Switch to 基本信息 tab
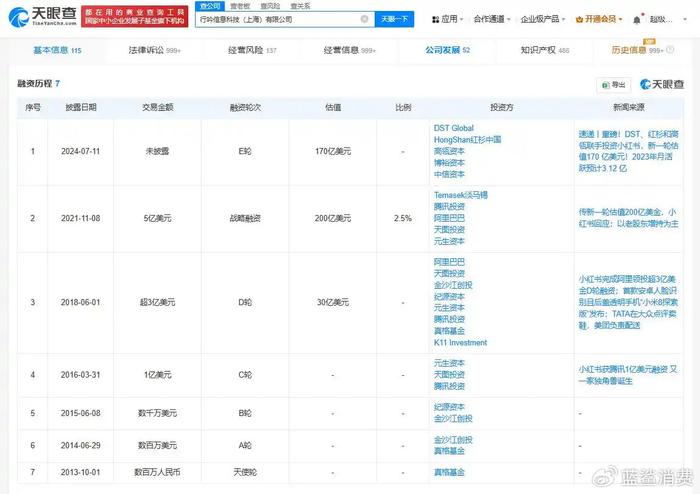The height and width of the screenshot is (494, 700). pyautogui.click(x=57, y=50)
